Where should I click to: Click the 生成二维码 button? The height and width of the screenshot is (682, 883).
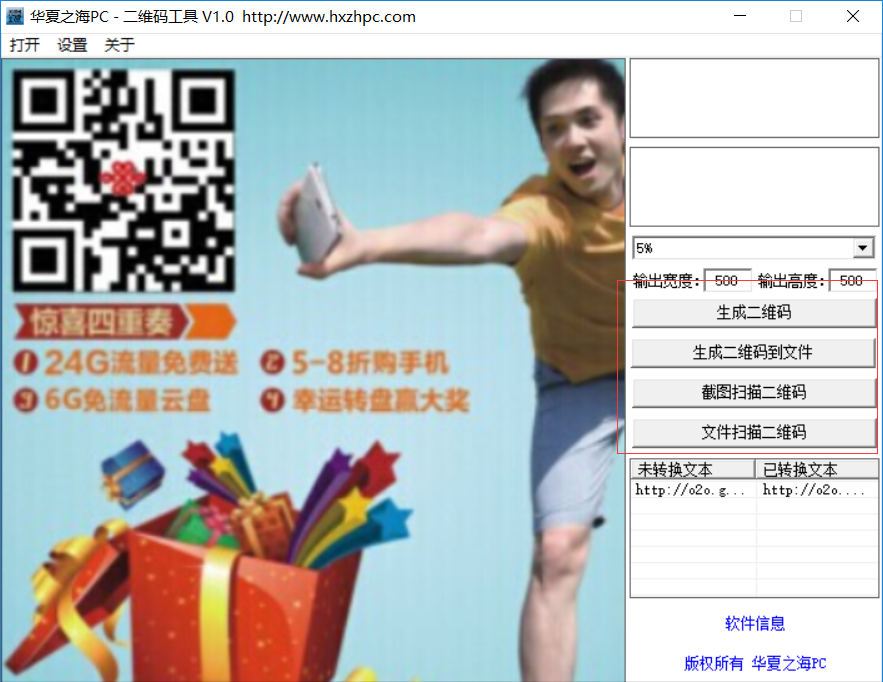pyautogui.click(x=753, y=313)
